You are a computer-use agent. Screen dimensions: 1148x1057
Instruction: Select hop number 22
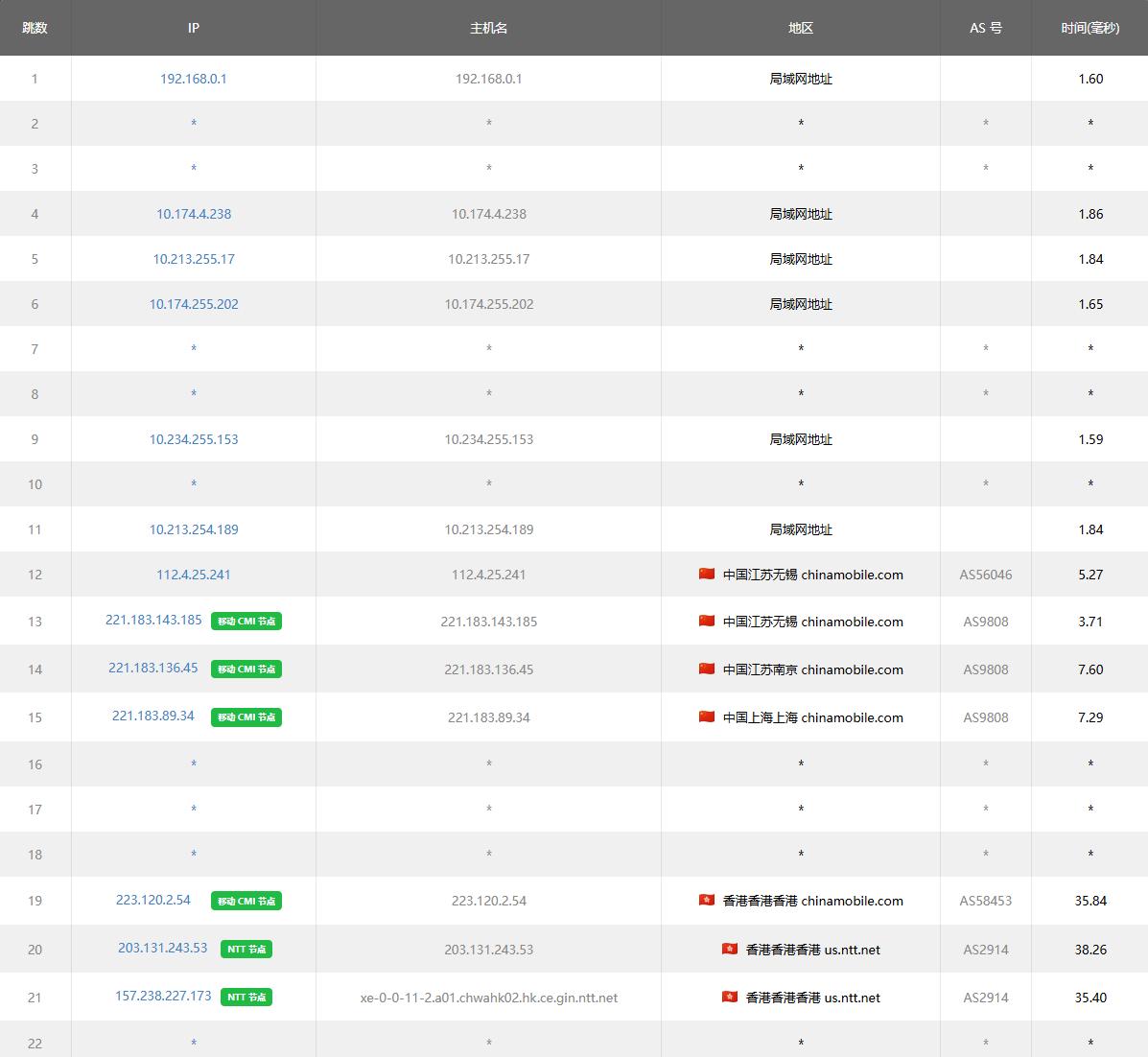point(35,1044)
